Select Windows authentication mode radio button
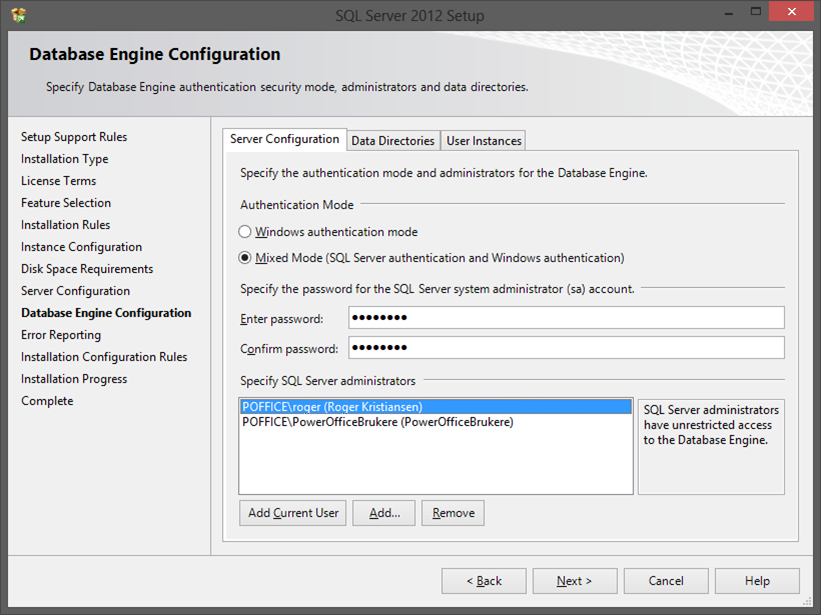 coord(245,231)
